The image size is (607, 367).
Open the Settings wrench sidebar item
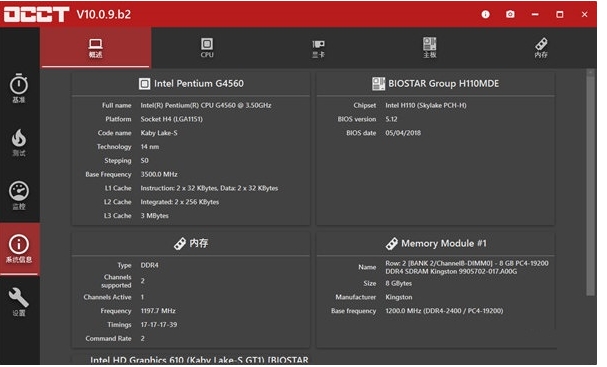coord(19,302)
